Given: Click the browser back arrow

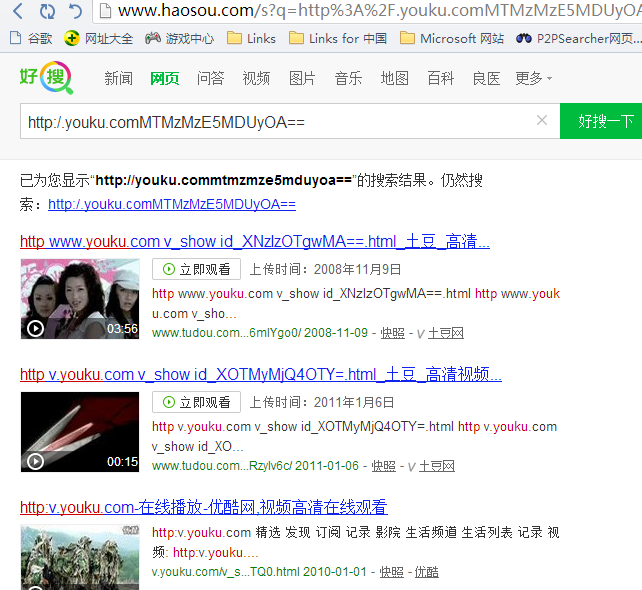Looking at the screenshot, I should (18, 11).
